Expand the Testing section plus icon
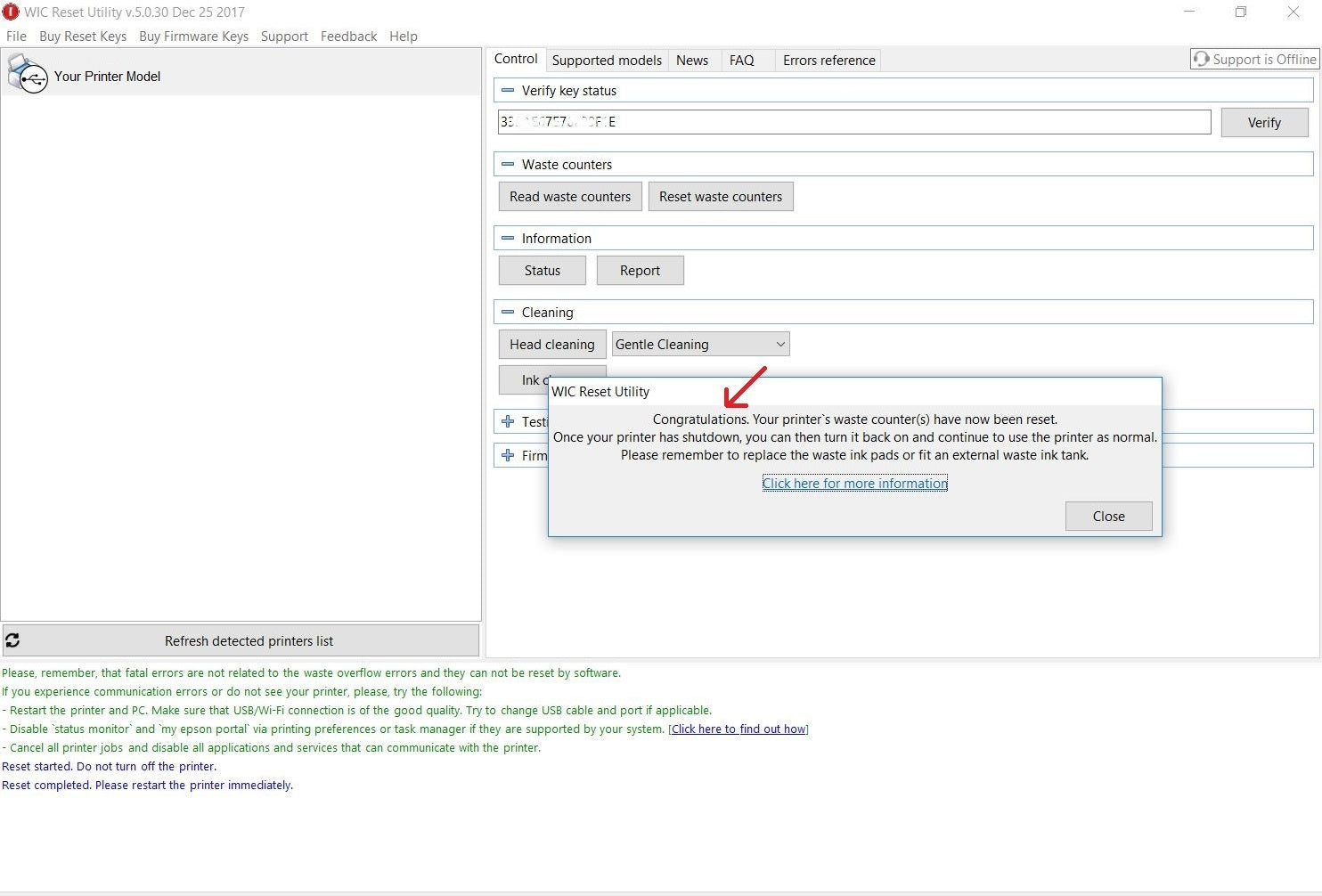This screenshot has width=1322, height=896. pos(508,421)
